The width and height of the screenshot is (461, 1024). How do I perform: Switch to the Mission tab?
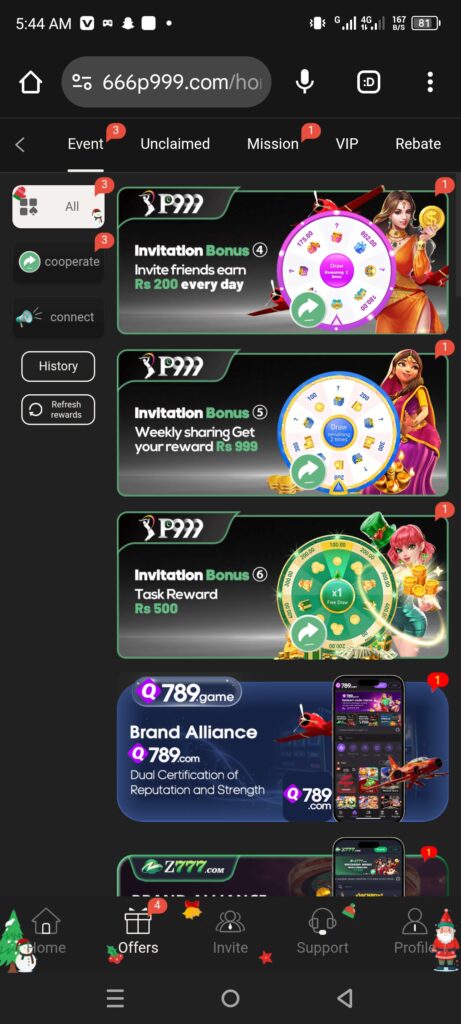[x=273, y=144]
